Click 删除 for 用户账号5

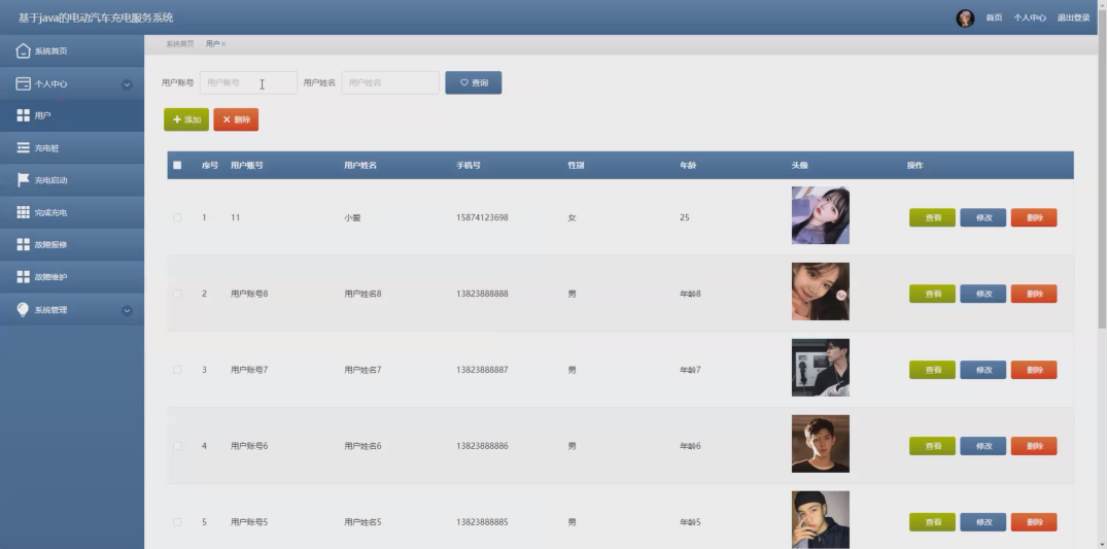[x=1034, y=522]
